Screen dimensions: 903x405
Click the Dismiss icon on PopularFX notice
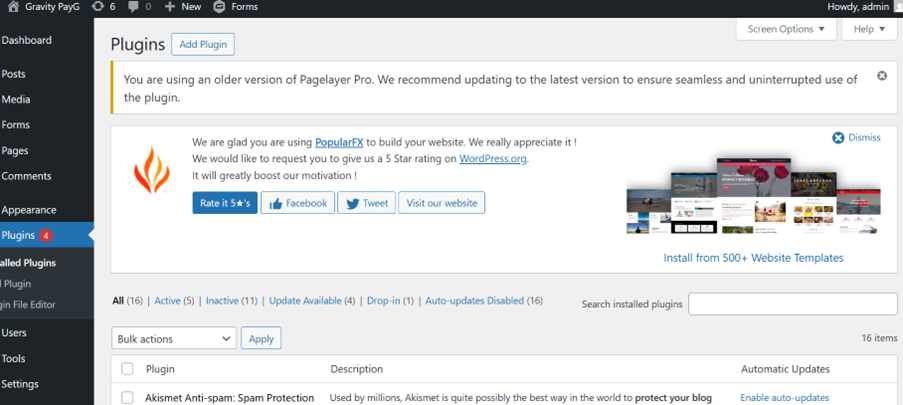pyautogui.click(x=838, y=138)
